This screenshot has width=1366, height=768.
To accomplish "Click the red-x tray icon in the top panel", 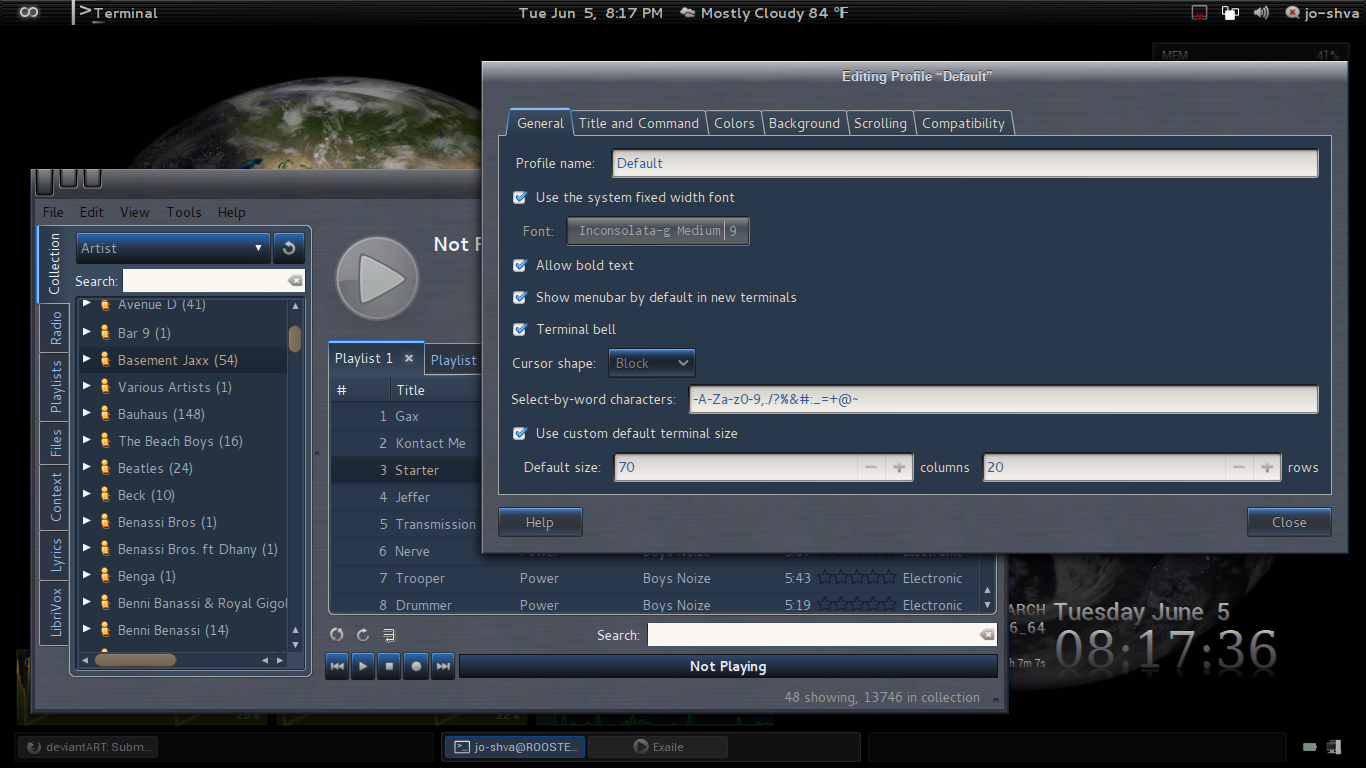I will [1200, 13].
